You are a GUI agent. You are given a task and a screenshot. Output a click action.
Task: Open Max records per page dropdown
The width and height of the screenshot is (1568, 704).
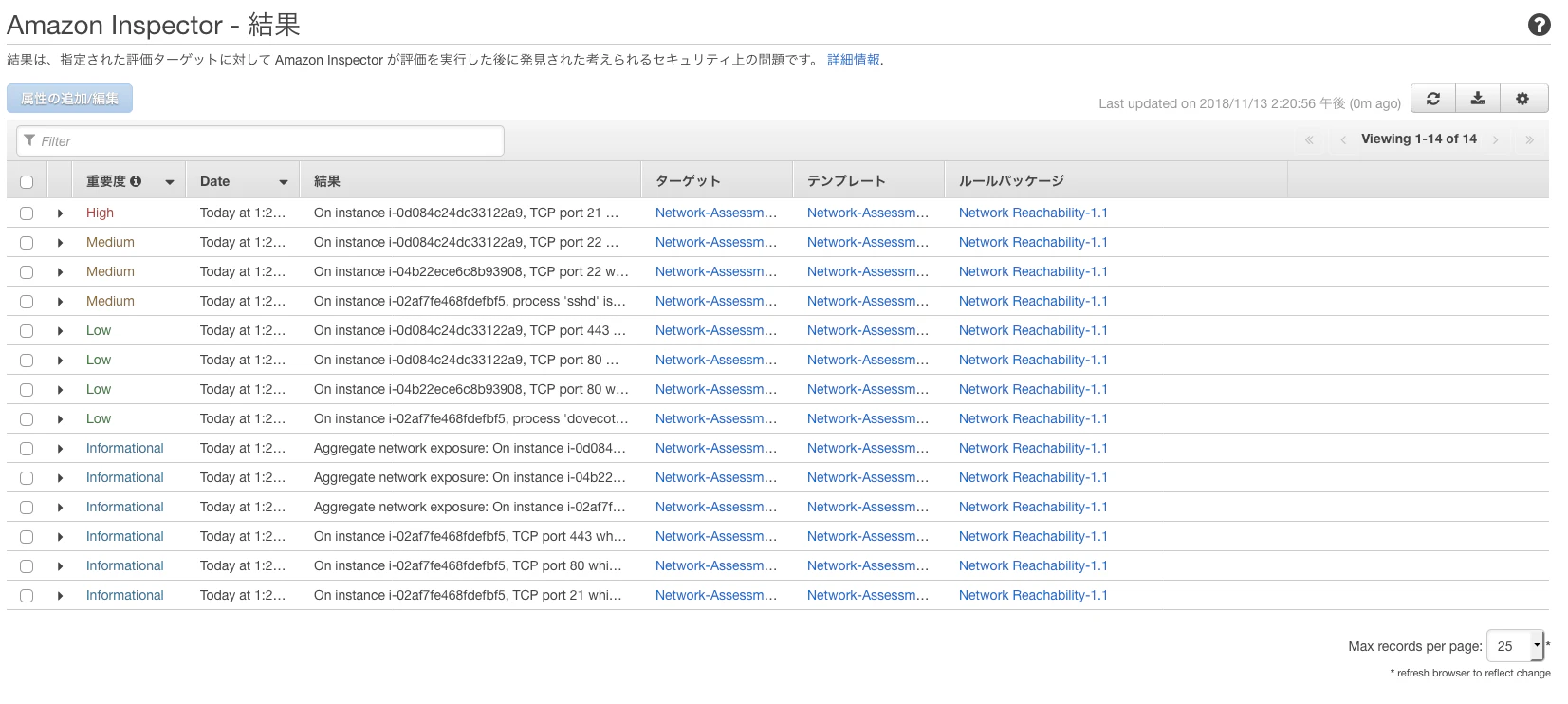[x=1515, y=646]
